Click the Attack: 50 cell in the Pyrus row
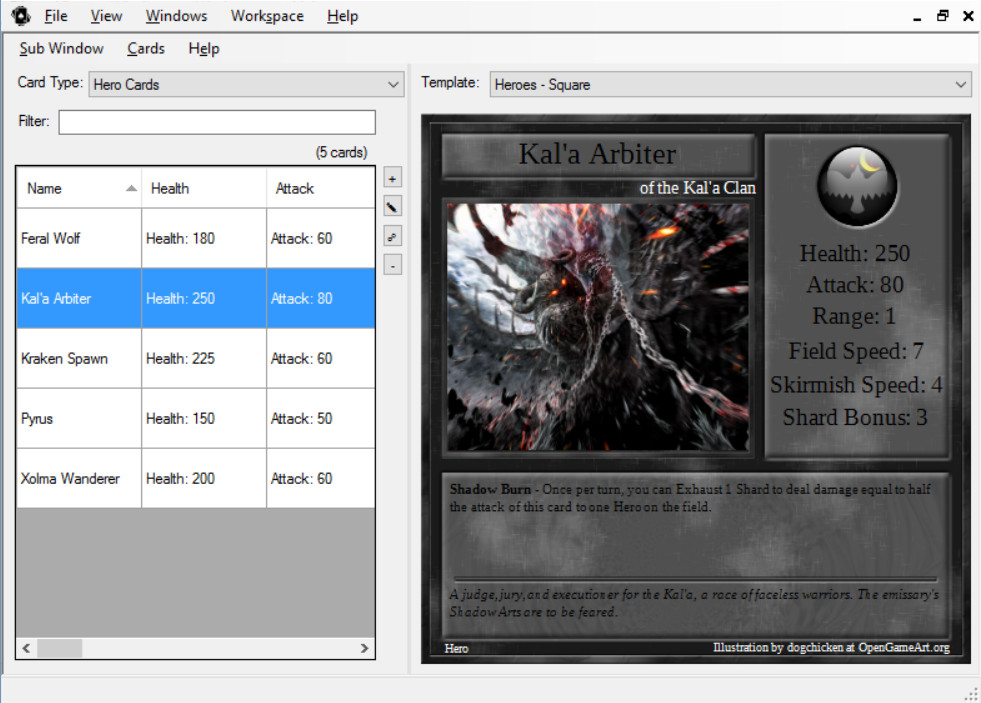The height and width of the screenshot is (703, 981). [321, 418]
